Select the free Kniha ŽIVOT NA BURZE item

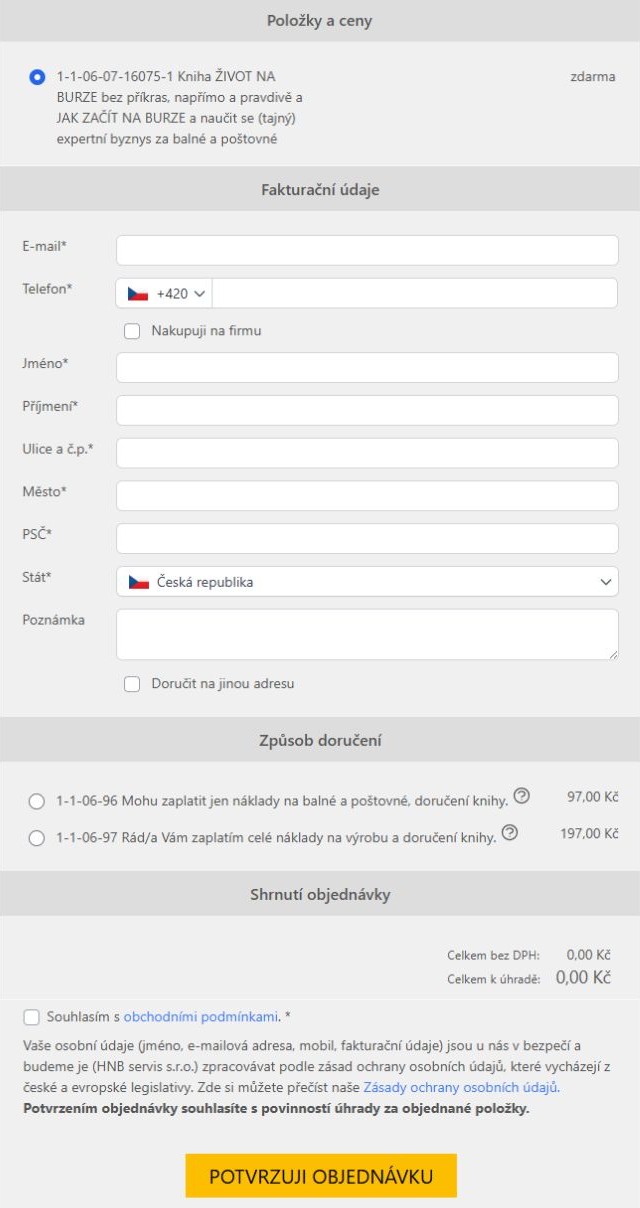[x=38, y=76]
